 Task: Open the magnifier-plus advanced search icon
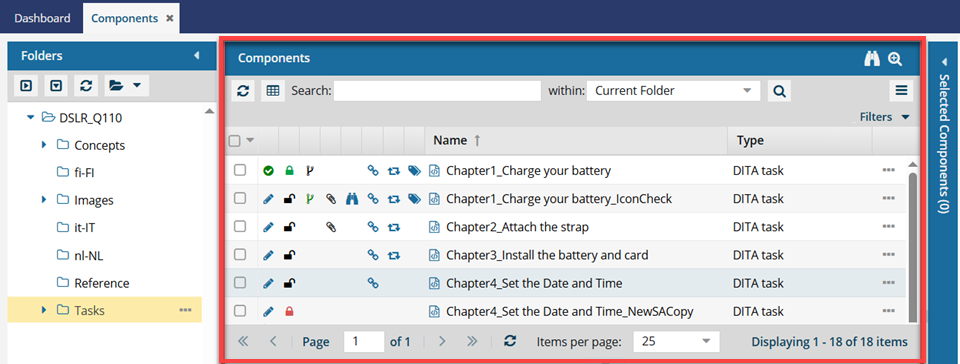[895, 59]
